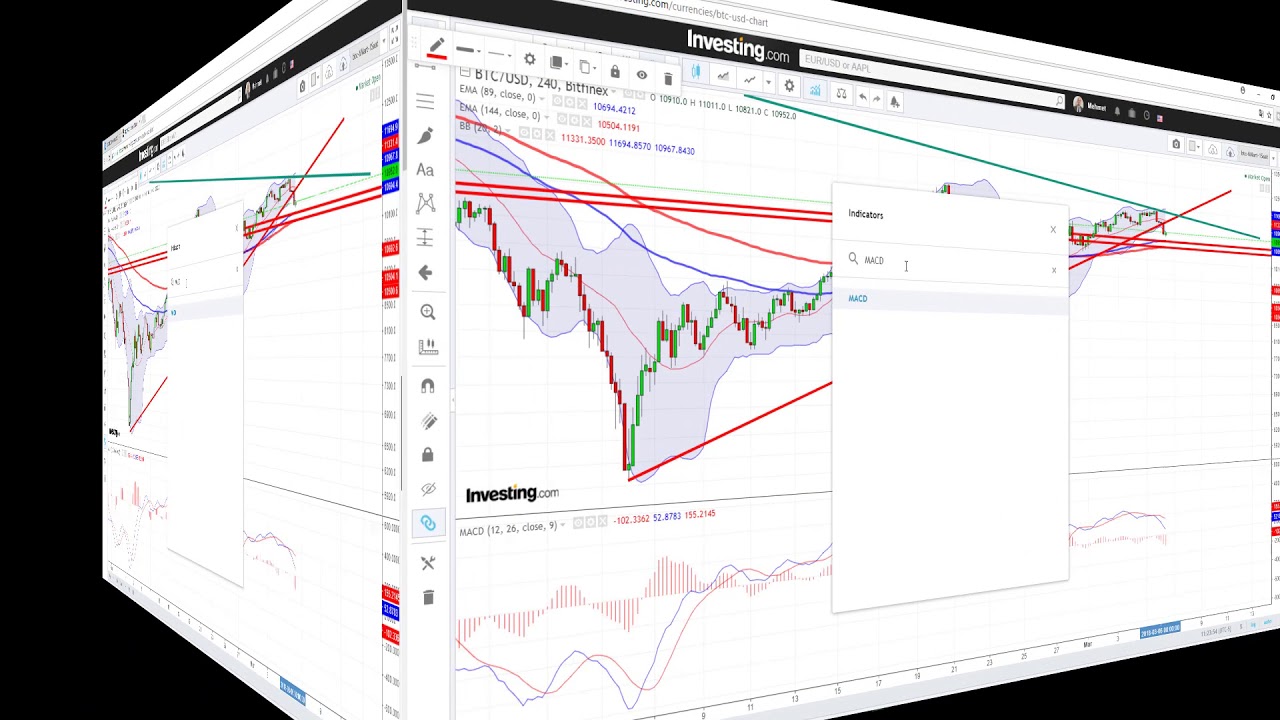The height and width of the screenshot is (720, 1280).
Task: Select the Brush tool in sidebar
Action: point(425,135)
